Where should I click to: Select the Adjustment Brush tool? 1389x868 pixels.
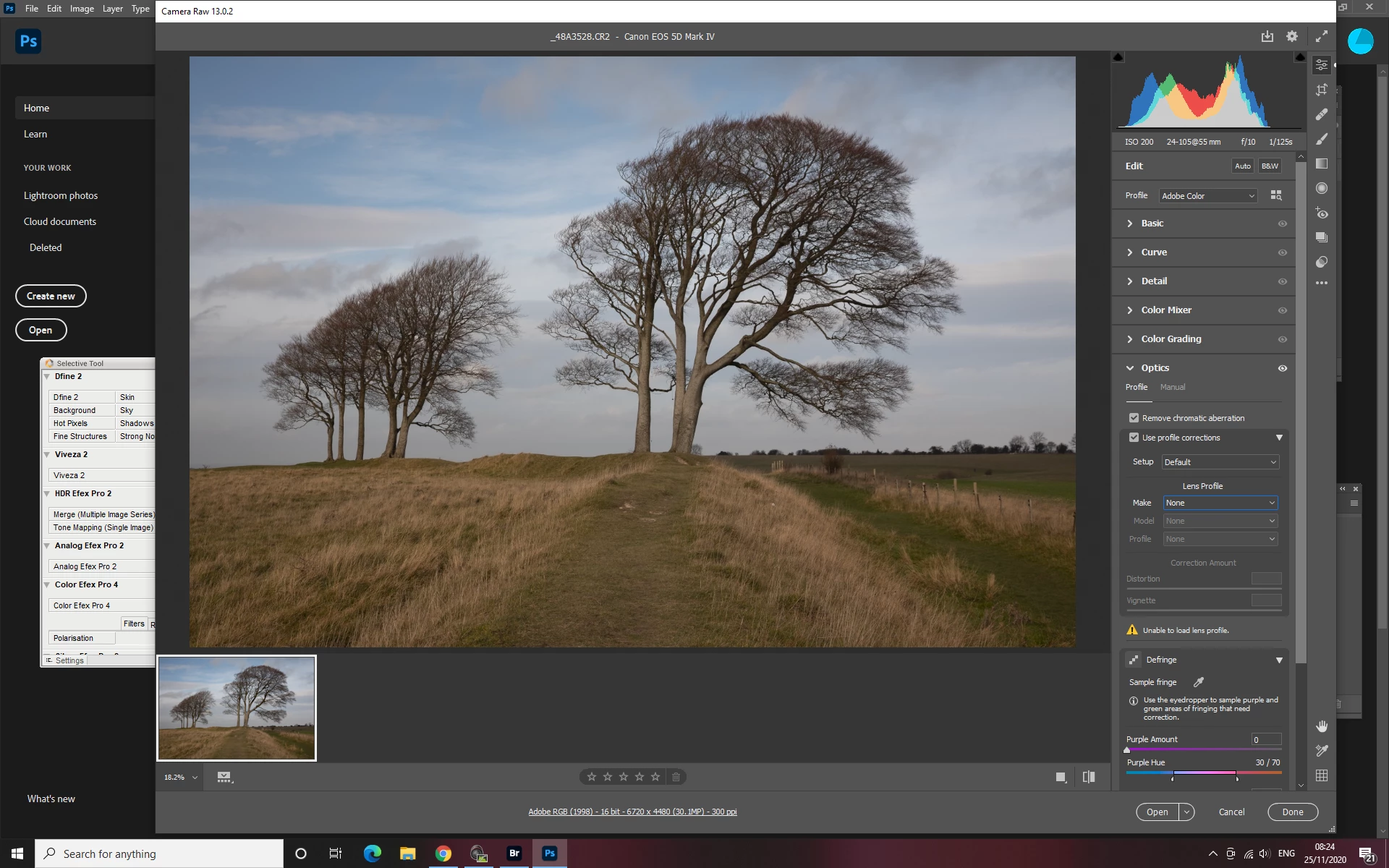tap(1322, 139)
